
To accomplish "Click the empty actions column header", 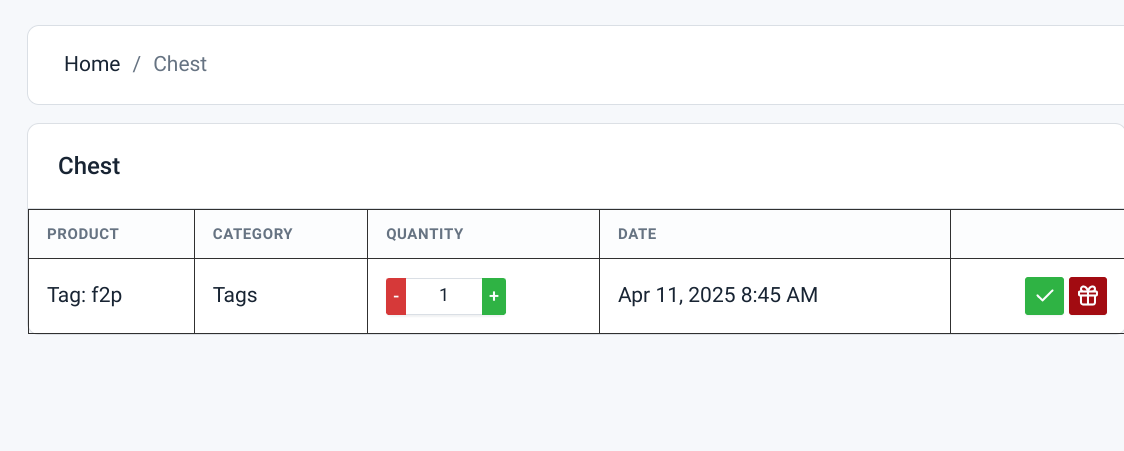I will (x=1037, y=234).
